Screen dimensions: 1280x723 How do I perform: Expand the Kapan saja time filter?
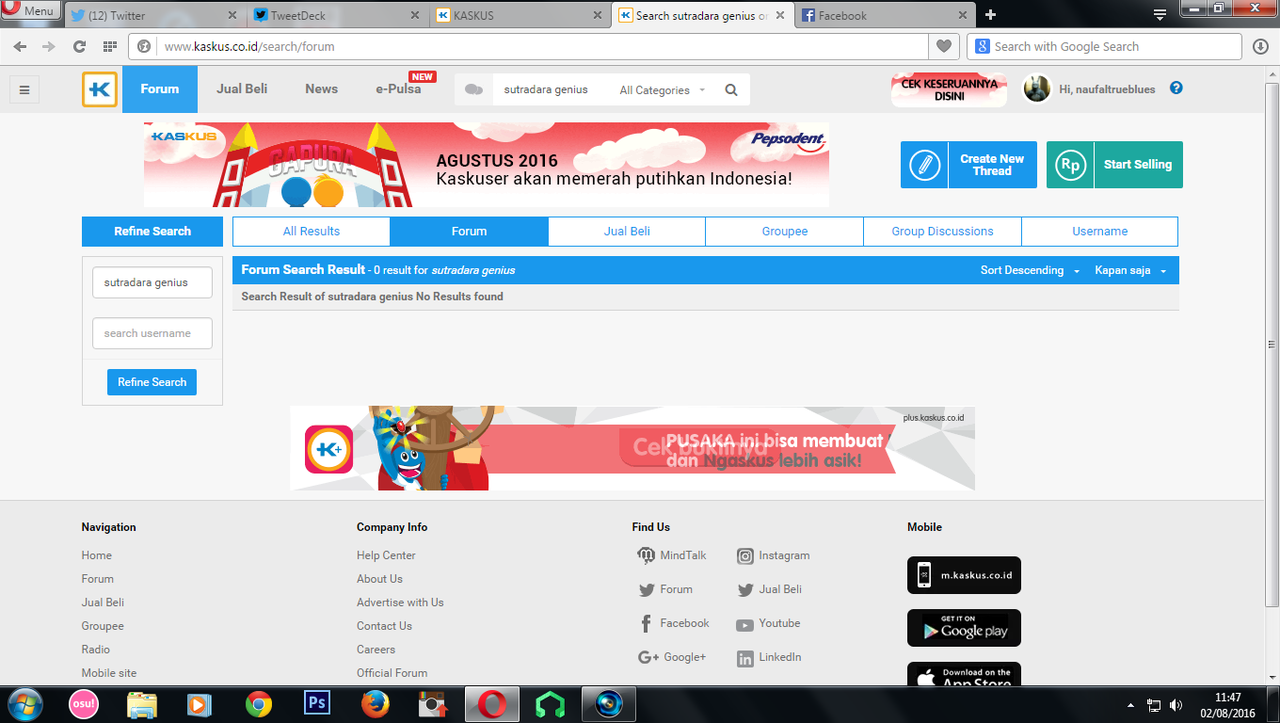1131,270
